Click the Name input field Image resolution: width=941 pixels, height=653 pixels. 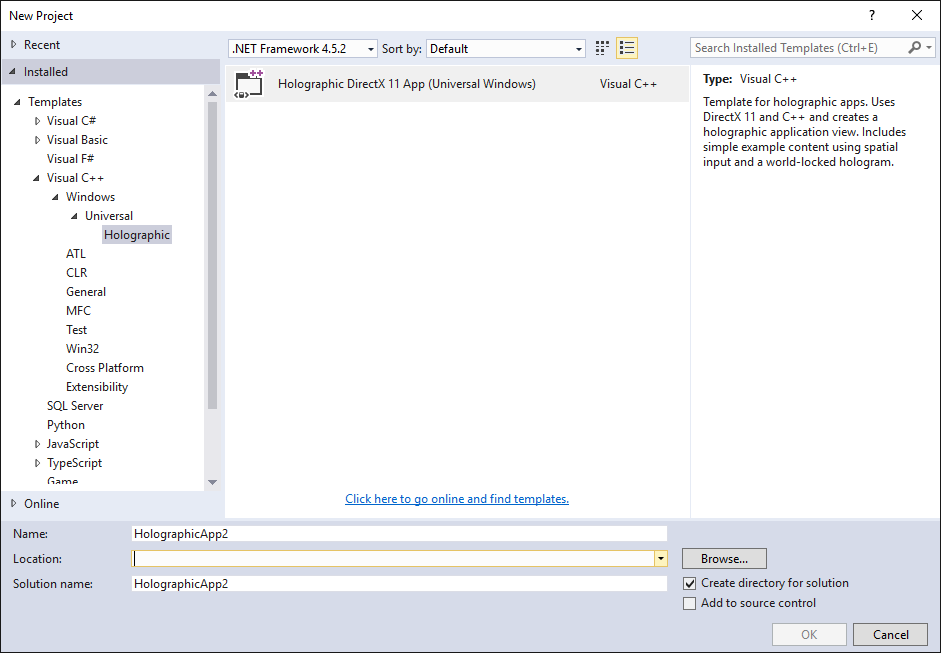399,534
